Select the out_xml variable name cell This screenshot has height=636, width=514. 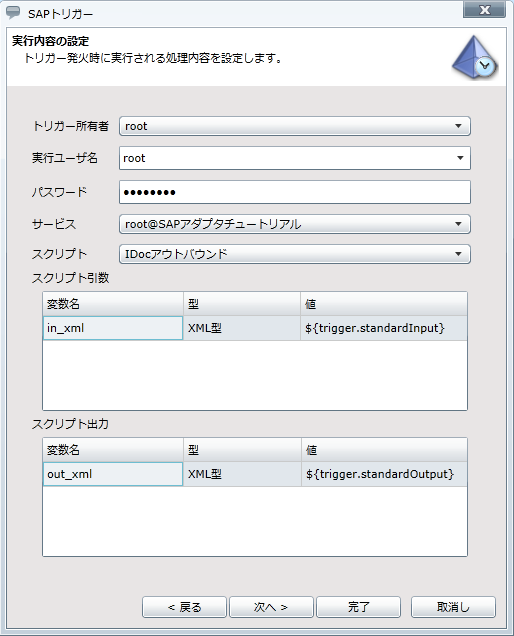pyautogui.click(x=113, y=474)
